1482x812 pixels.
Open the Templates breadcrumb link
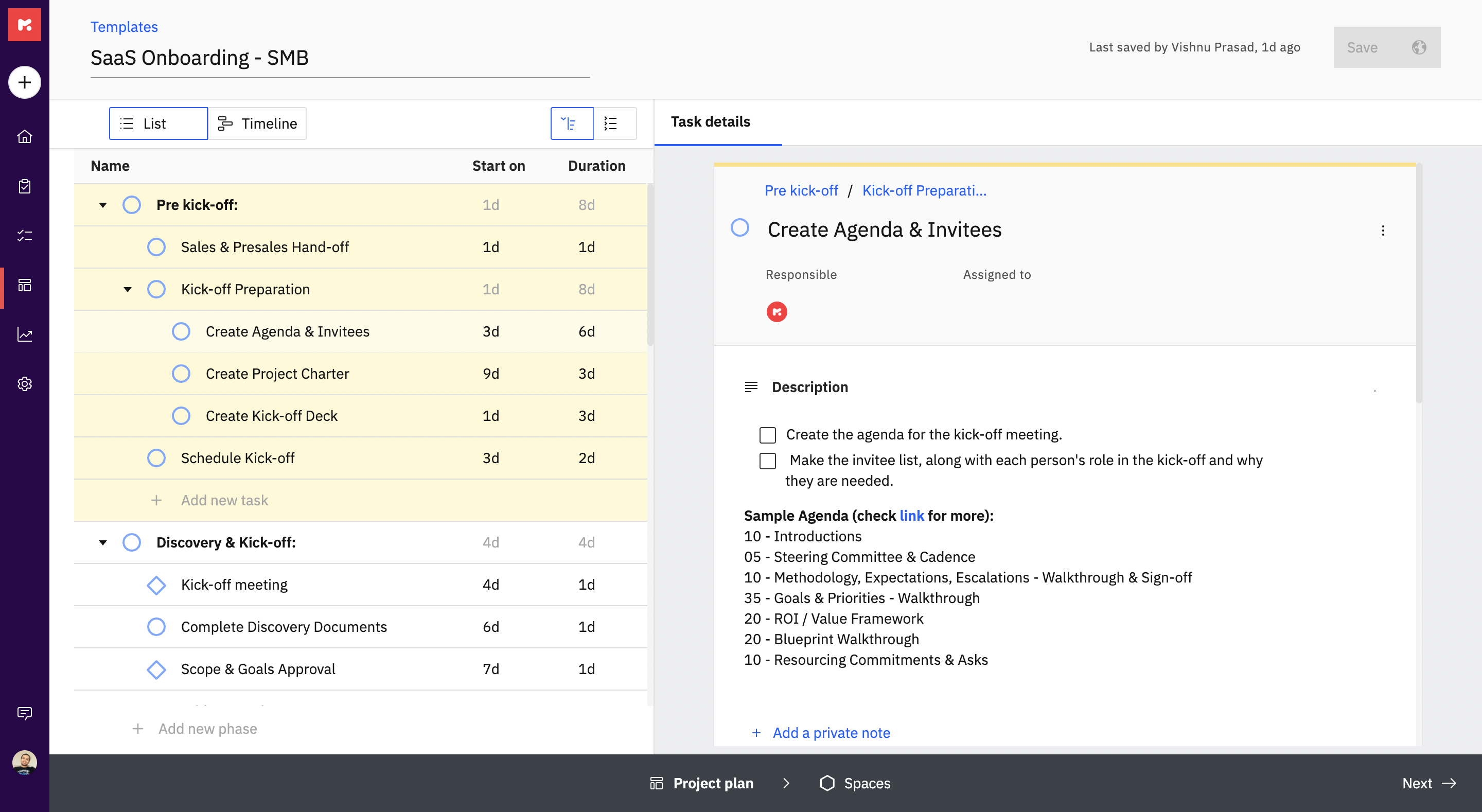click(123, 27)
